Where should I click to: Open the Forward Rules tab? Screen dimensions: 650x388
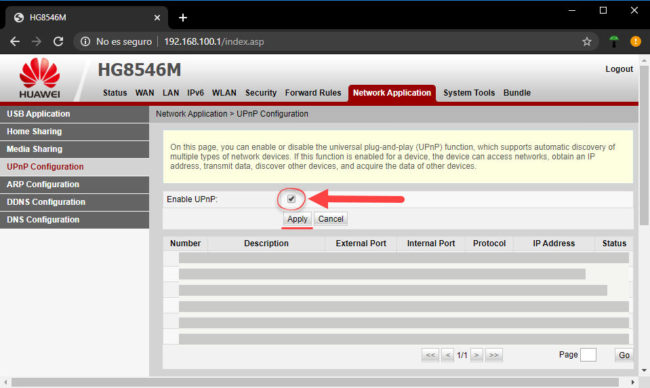point(313,93)
